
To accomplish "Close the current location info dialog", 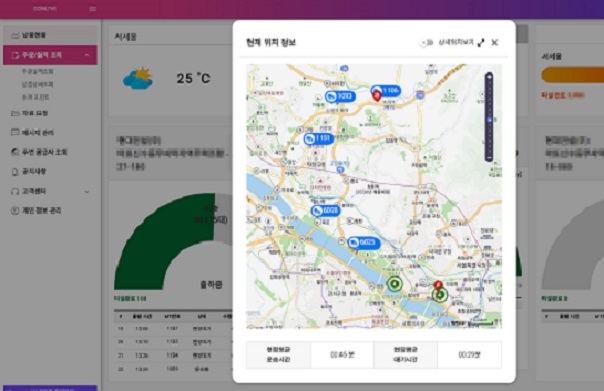I will [495, 42].
